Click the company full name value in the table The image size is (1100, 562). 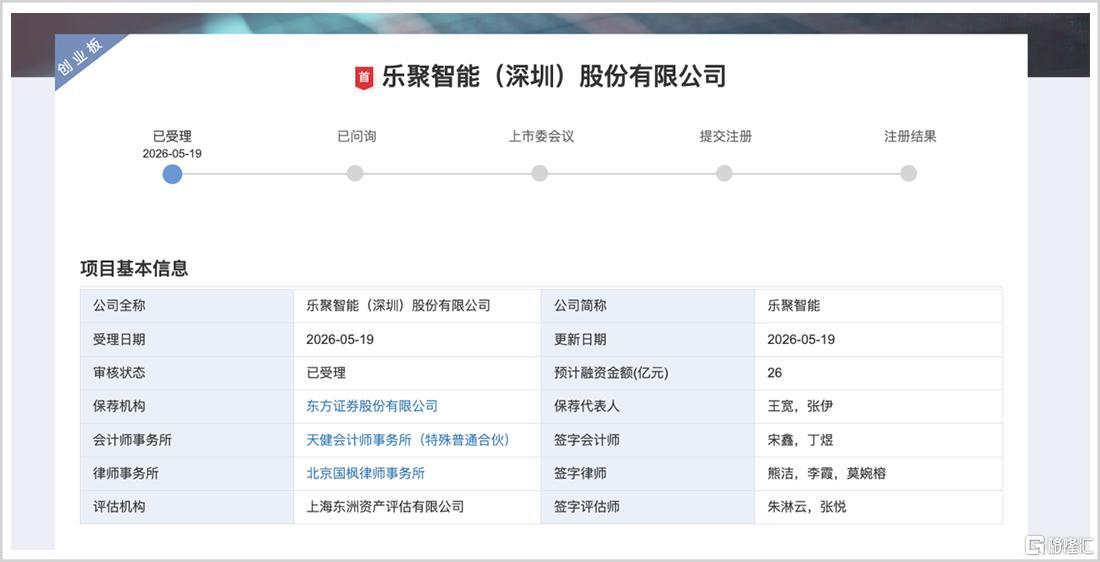398,306
